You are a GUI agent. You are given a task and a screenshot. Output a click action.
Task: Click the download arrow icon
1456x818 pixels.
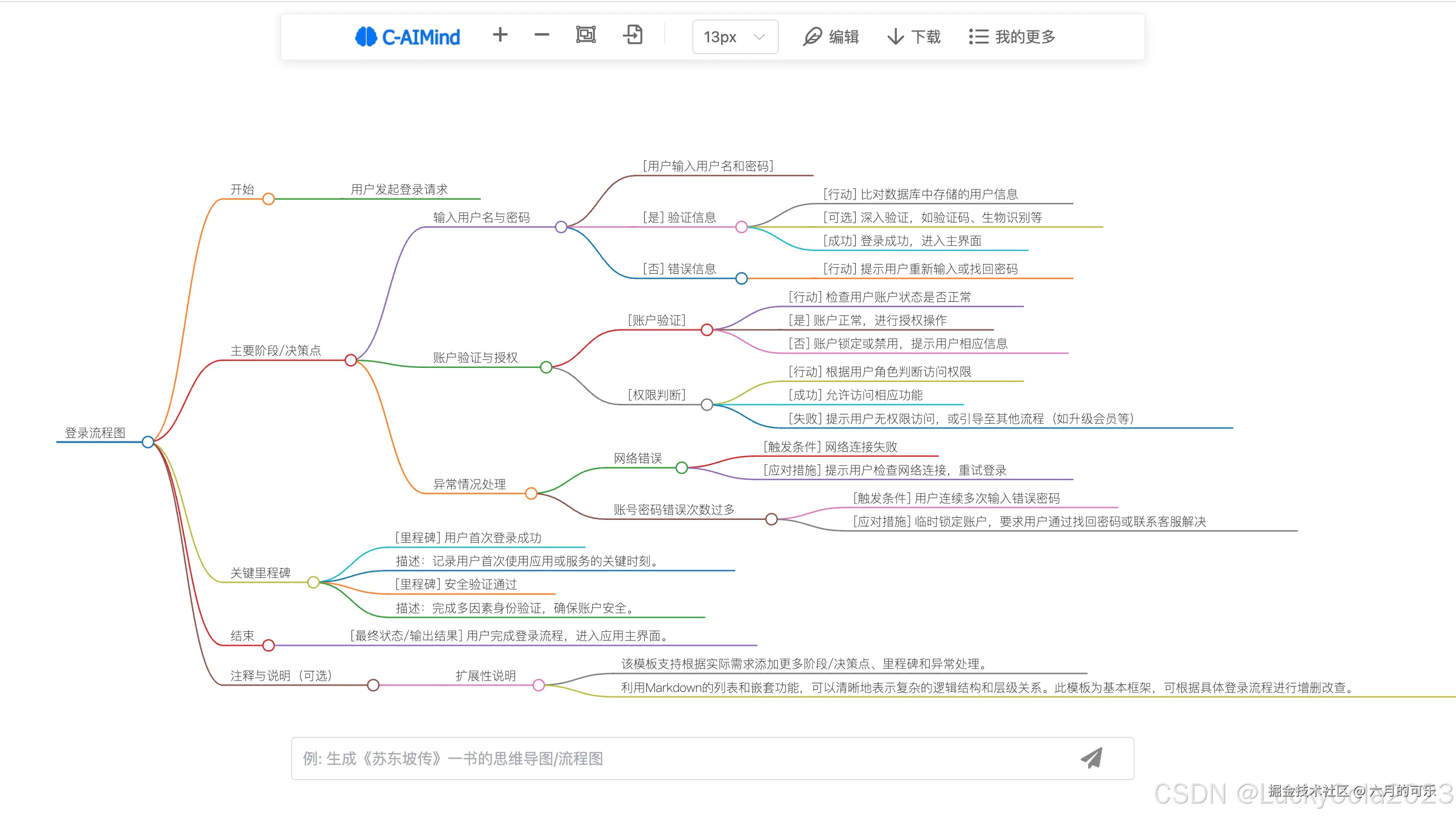coord(895,36)
